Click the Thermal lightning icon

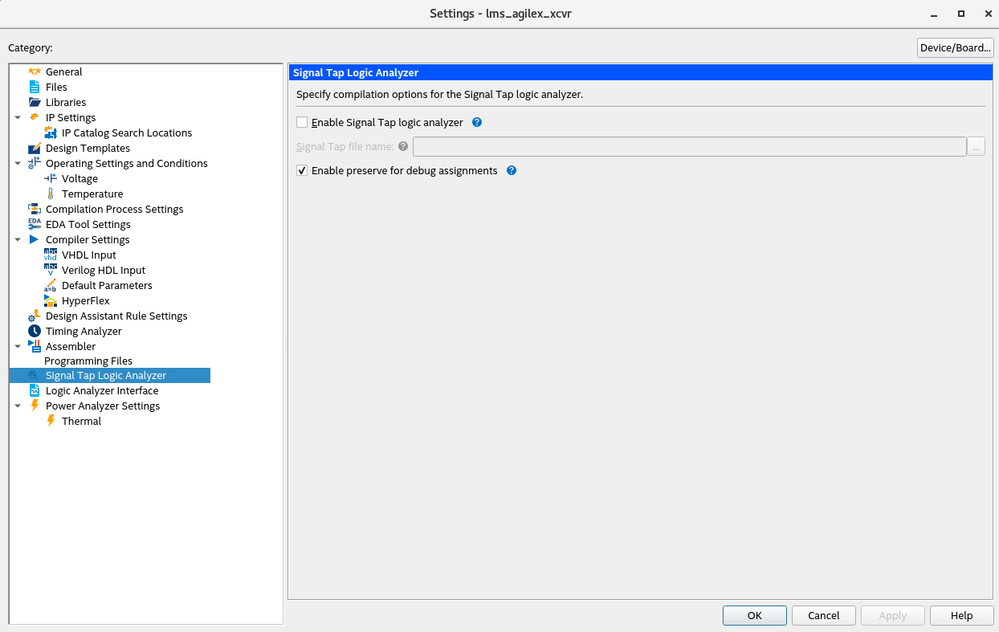coord(50,421)
